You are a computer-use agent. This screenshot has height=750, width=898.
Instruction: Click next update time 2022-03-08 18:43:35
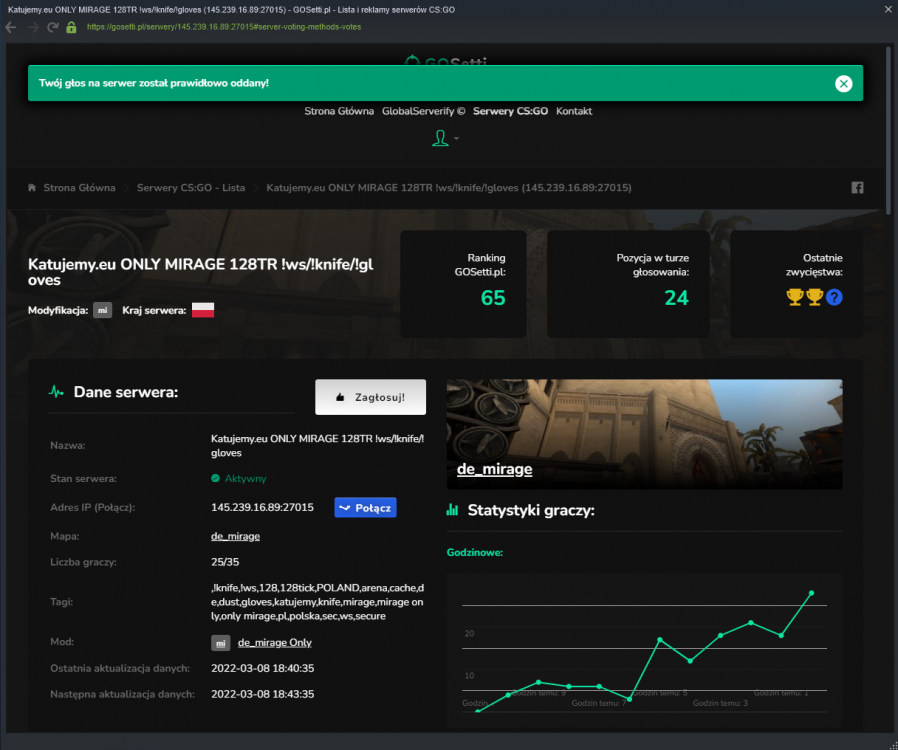click(x=262, y=694)
